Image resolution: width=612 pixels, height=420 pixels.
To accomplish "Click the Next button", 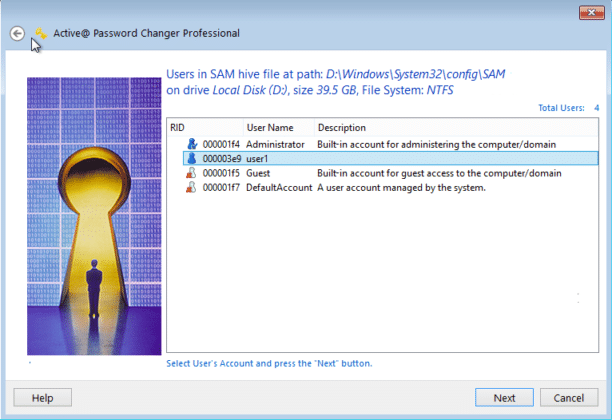I will point(504,398).
